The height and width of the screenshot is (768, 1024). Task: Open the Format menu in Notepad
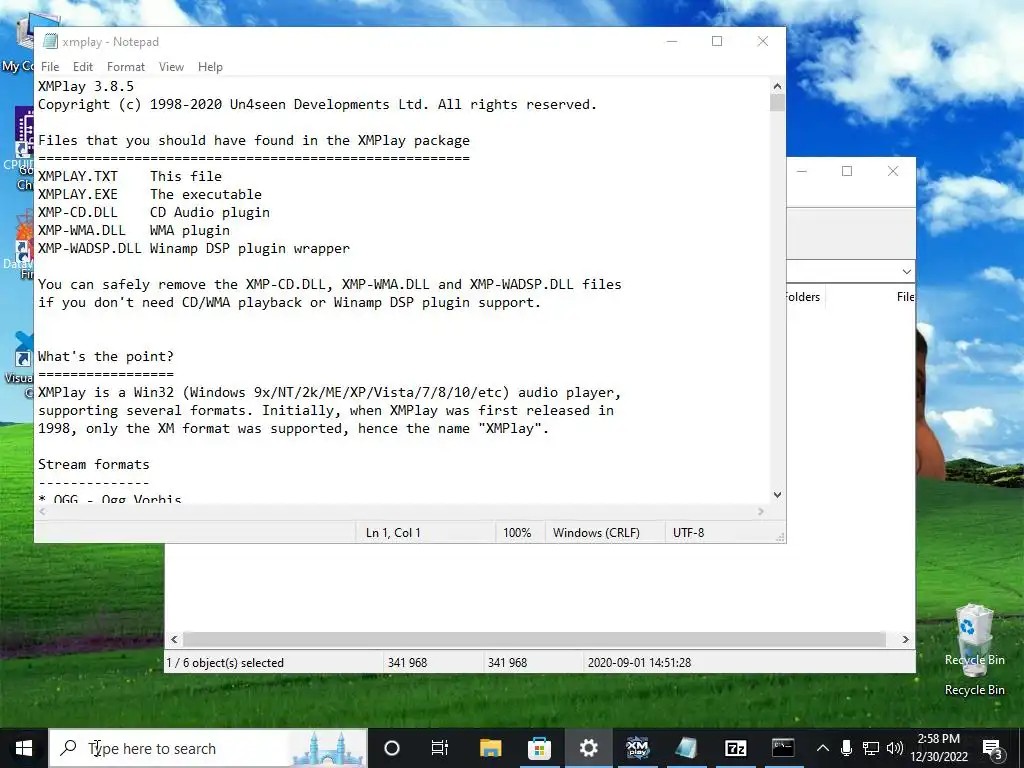[x=125, y=67]
